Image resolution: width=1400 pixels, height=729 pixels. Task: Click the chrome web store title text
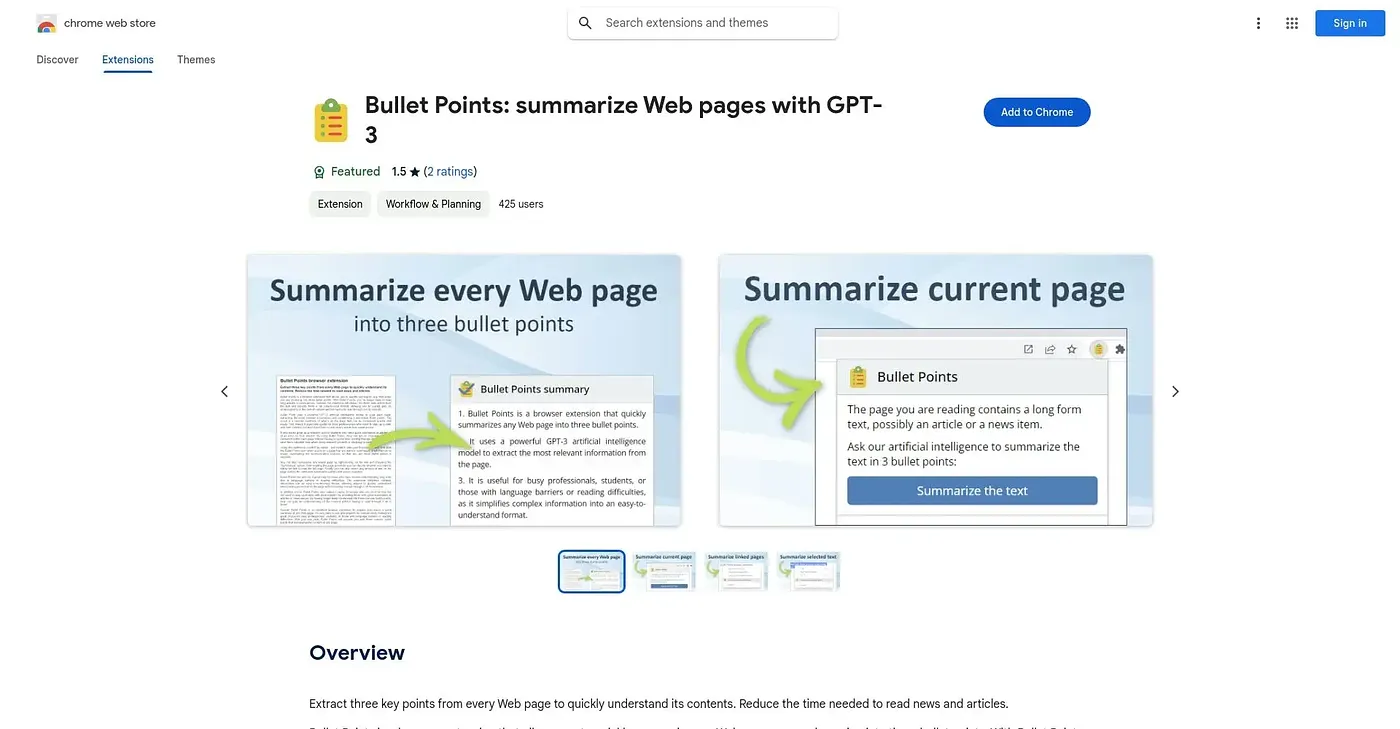(110, 23)
